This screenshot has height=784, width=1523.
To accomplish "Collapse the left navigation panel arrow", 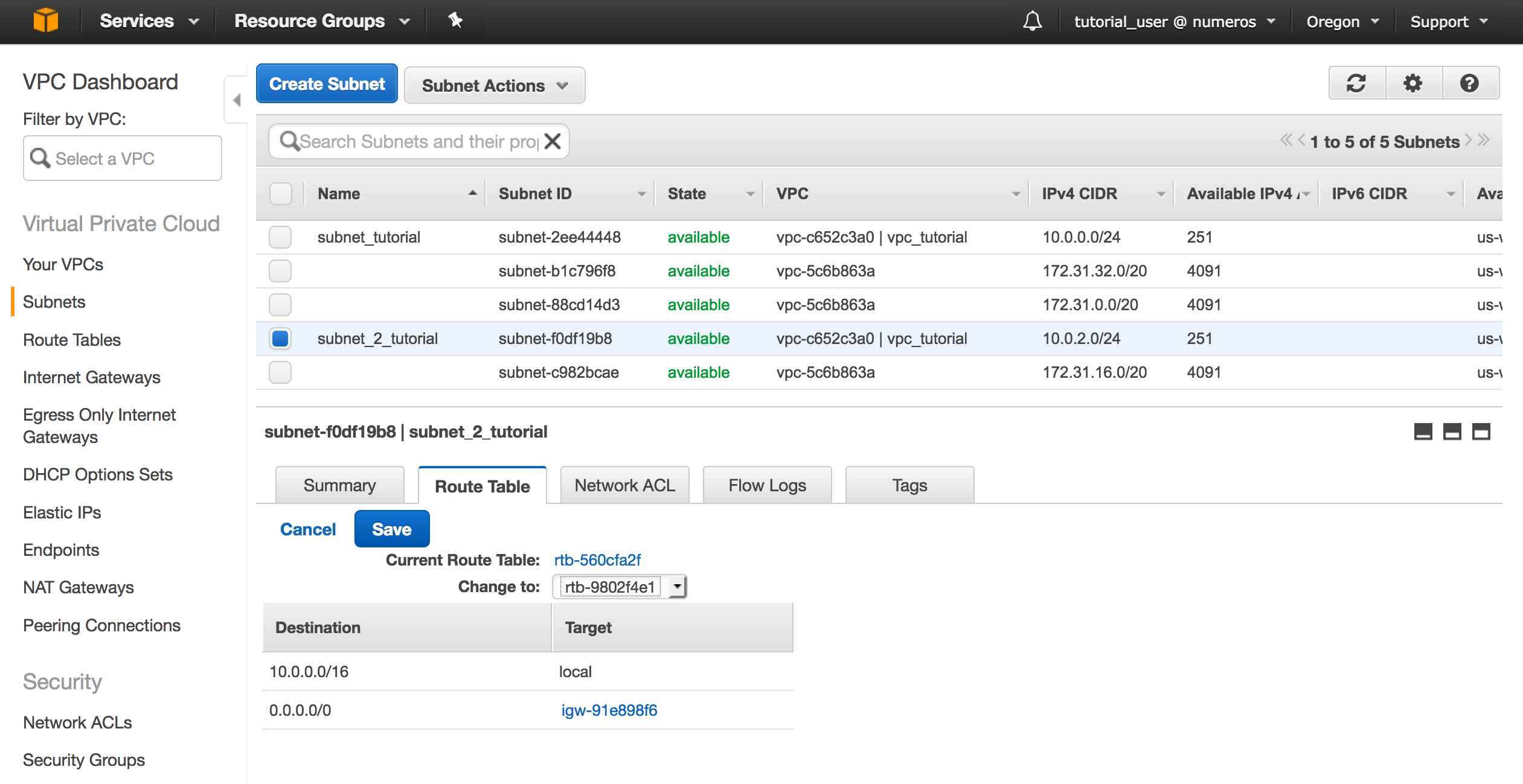I will (x=237, y=100).
